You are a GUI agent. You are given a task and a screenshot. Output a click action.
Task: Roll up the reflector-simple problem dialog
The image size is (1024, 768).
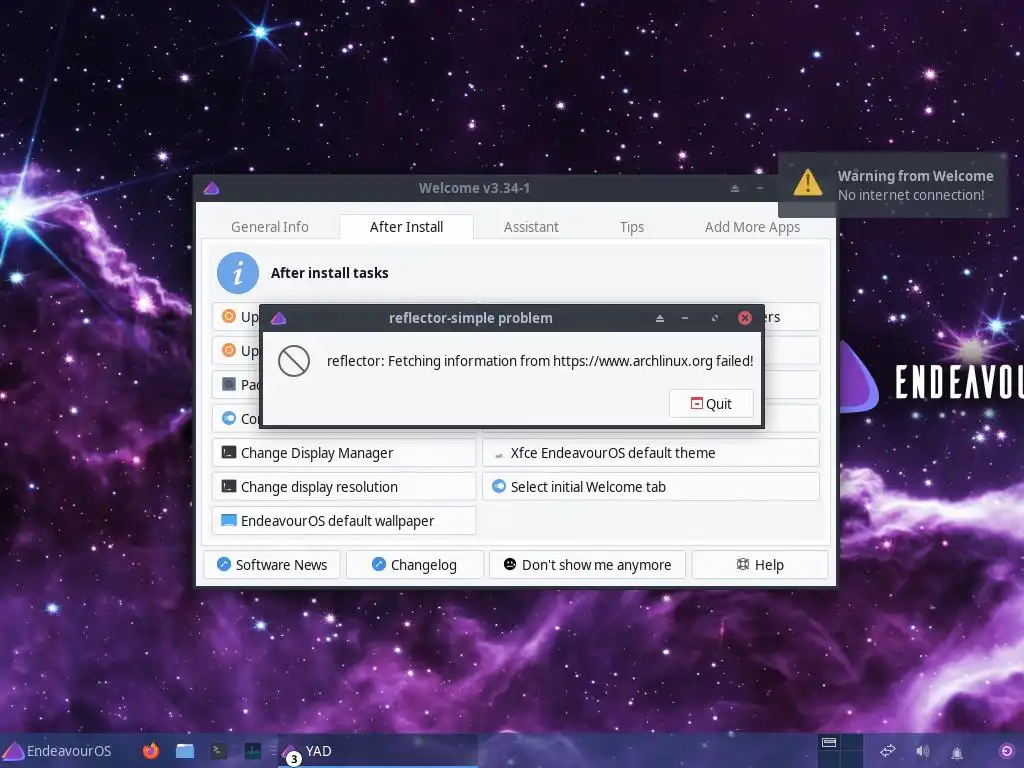(660, 318)
